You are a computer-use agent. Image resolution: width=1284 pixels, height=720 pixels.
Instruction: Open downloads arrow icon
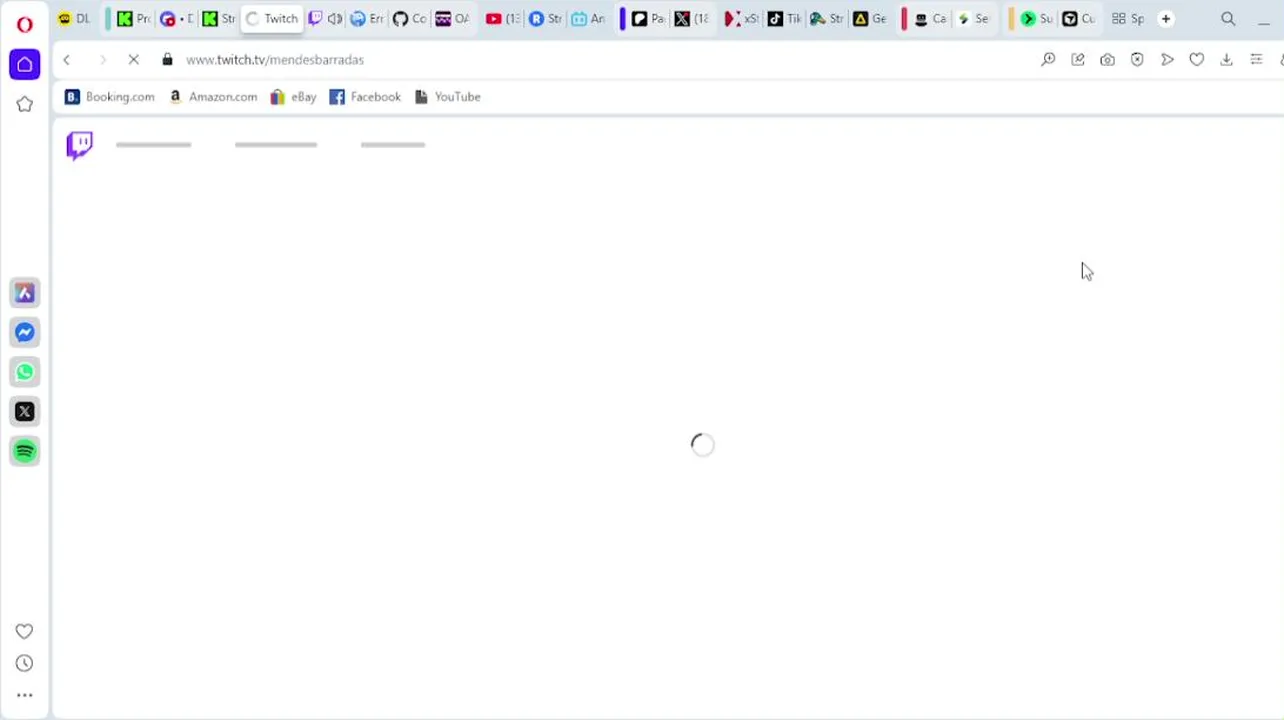click(1226, 60)
